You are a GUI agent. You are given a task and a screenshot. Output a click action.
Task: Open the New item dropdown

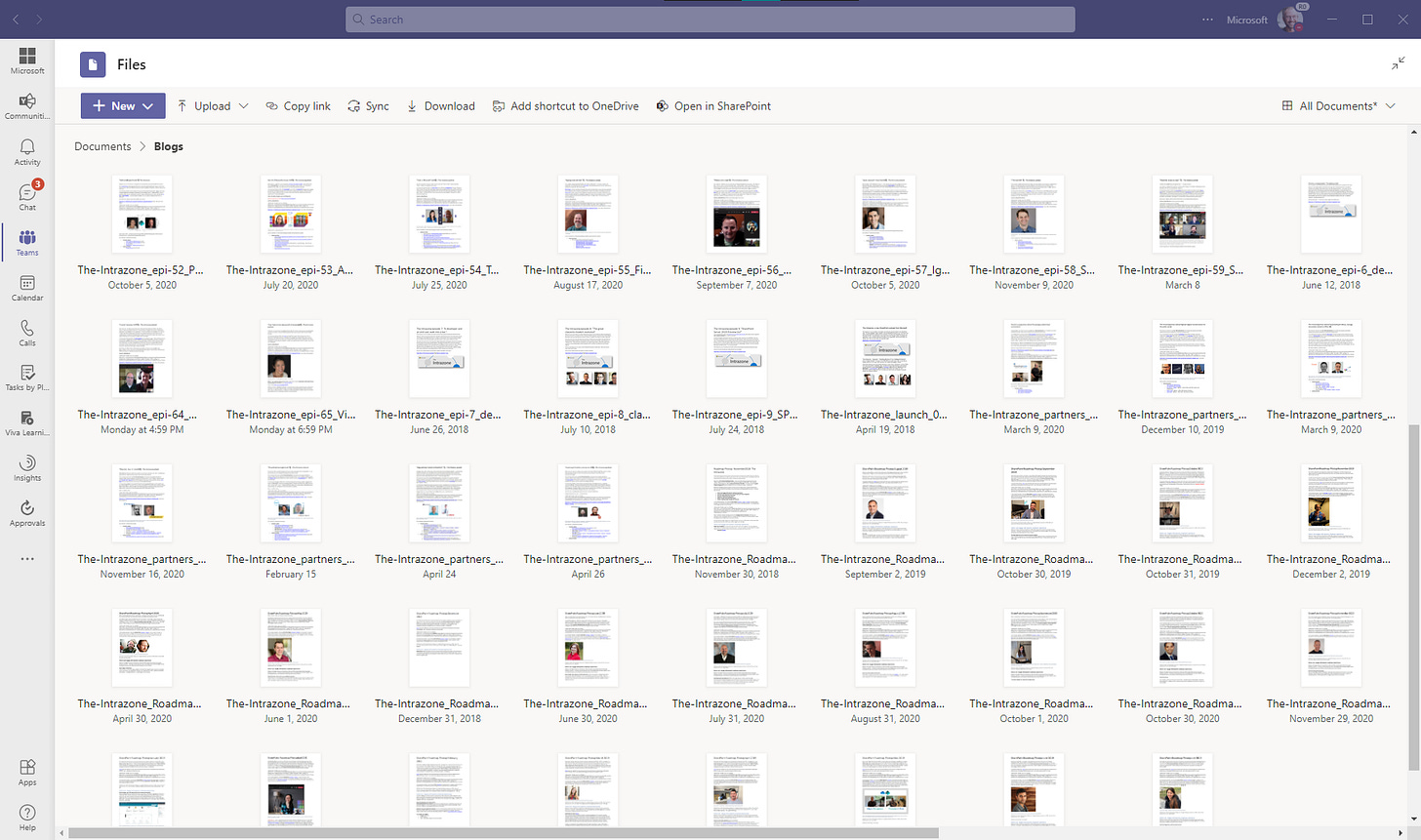click(123, 105)
